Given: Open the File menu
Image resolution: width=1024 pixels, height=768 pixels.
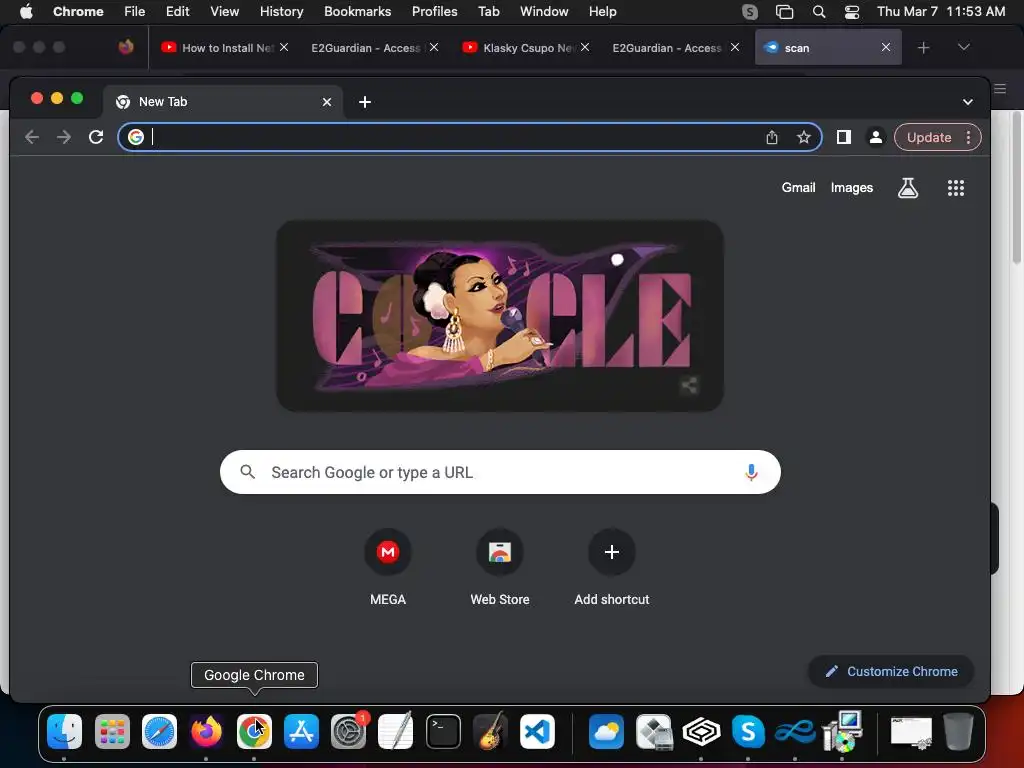Looking at the screenshot, I should point(135,12).
